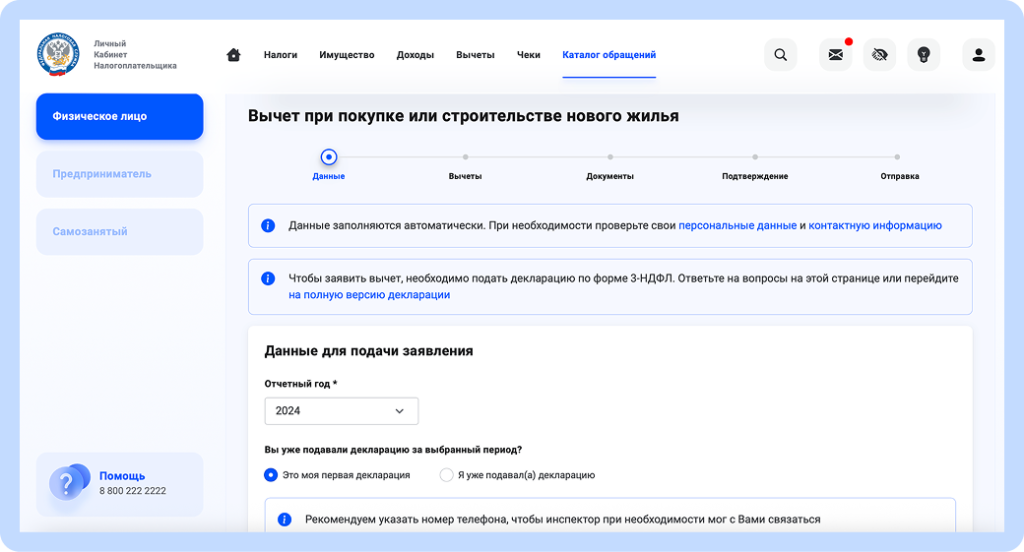The image size is (1024, 552).
Task: Open the user profile icon
Action: (x=978, y=55)
